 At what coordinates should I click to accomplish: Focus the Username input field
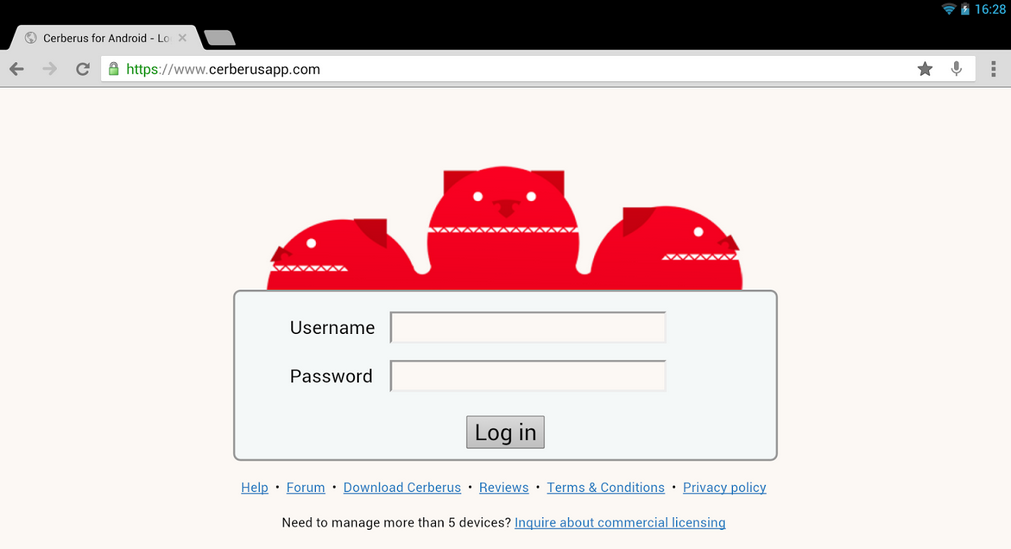528,328
